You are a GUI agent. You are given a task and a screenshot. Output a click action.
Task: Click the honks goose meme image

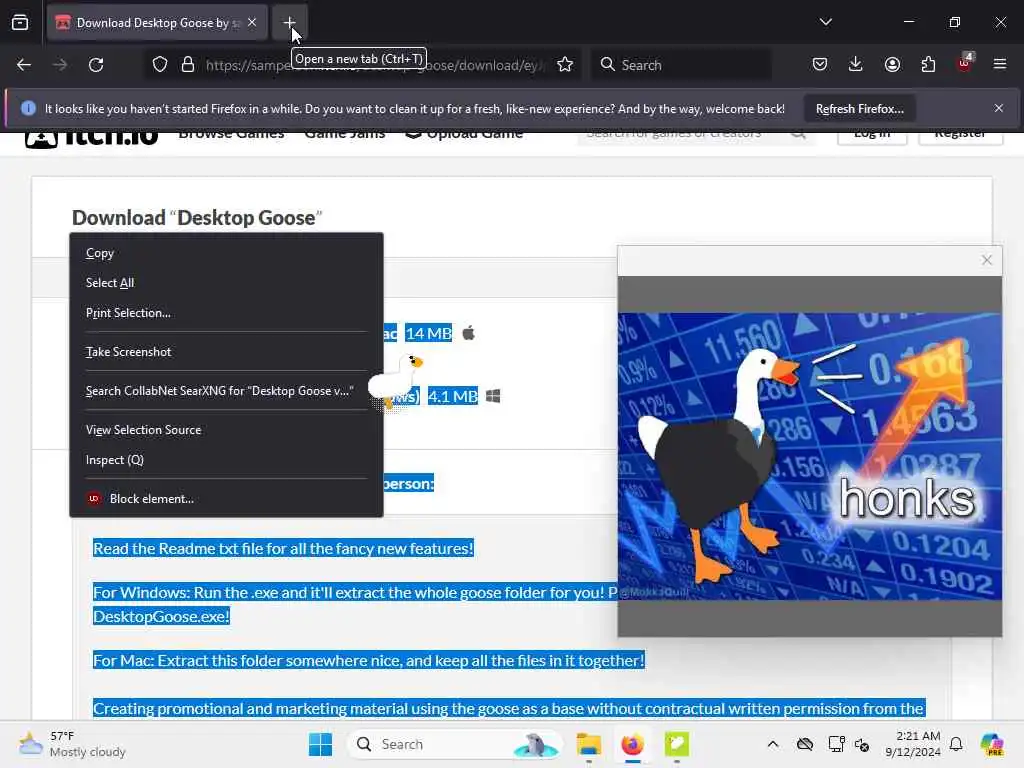[x=809, y=456]
